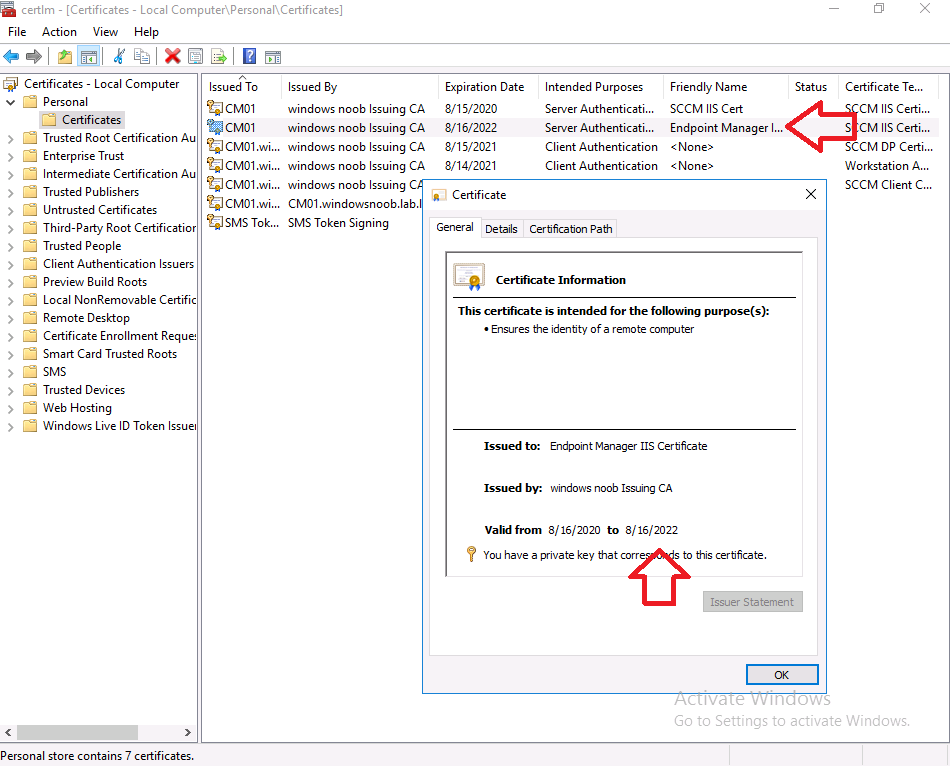
Task: Expand the Untrusted Certificates node
Action: (10, 211)
